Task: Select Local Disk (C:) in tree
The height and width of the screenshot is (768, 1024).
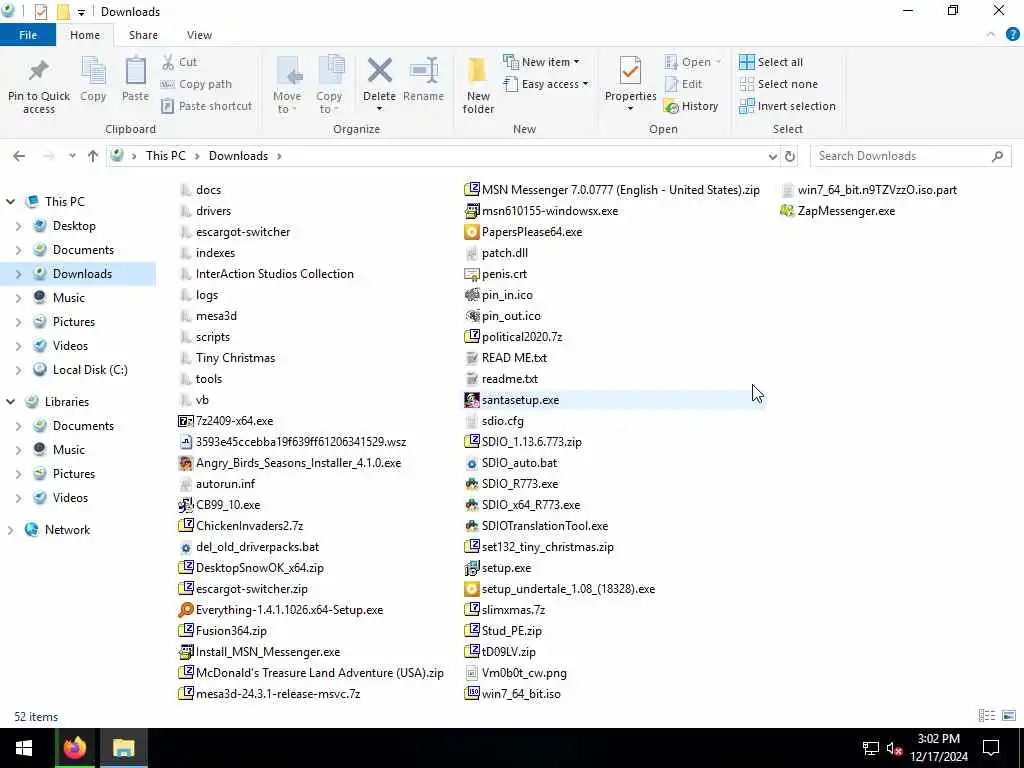Action: (90, 370)
